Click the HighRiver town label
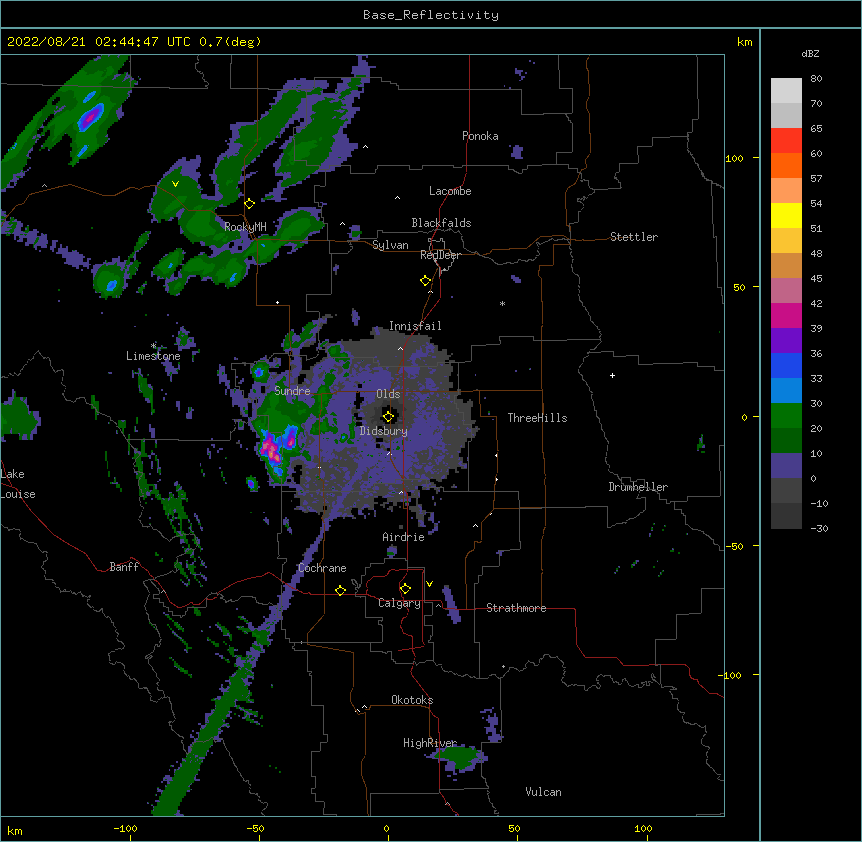Image resolution: width=862 pixels, height=842 pixels. [430, 743]
